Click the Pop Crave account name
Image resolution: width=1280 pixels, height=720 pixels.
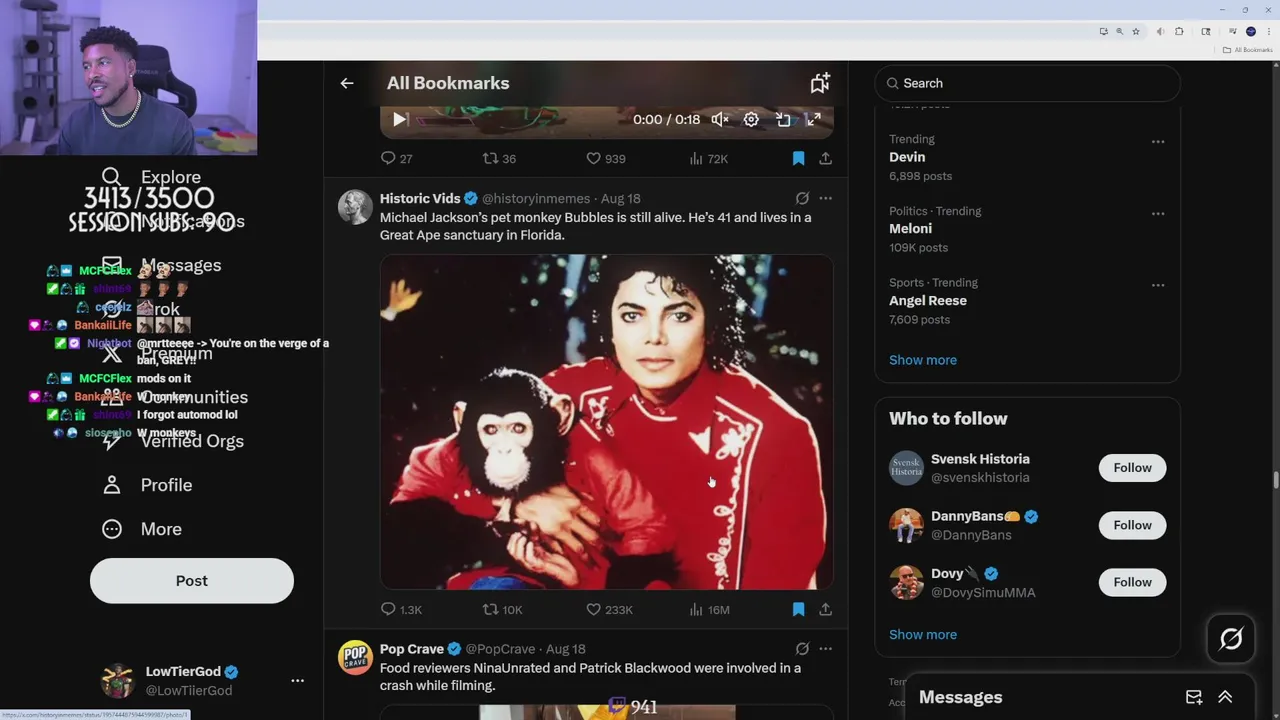[412, 649]
